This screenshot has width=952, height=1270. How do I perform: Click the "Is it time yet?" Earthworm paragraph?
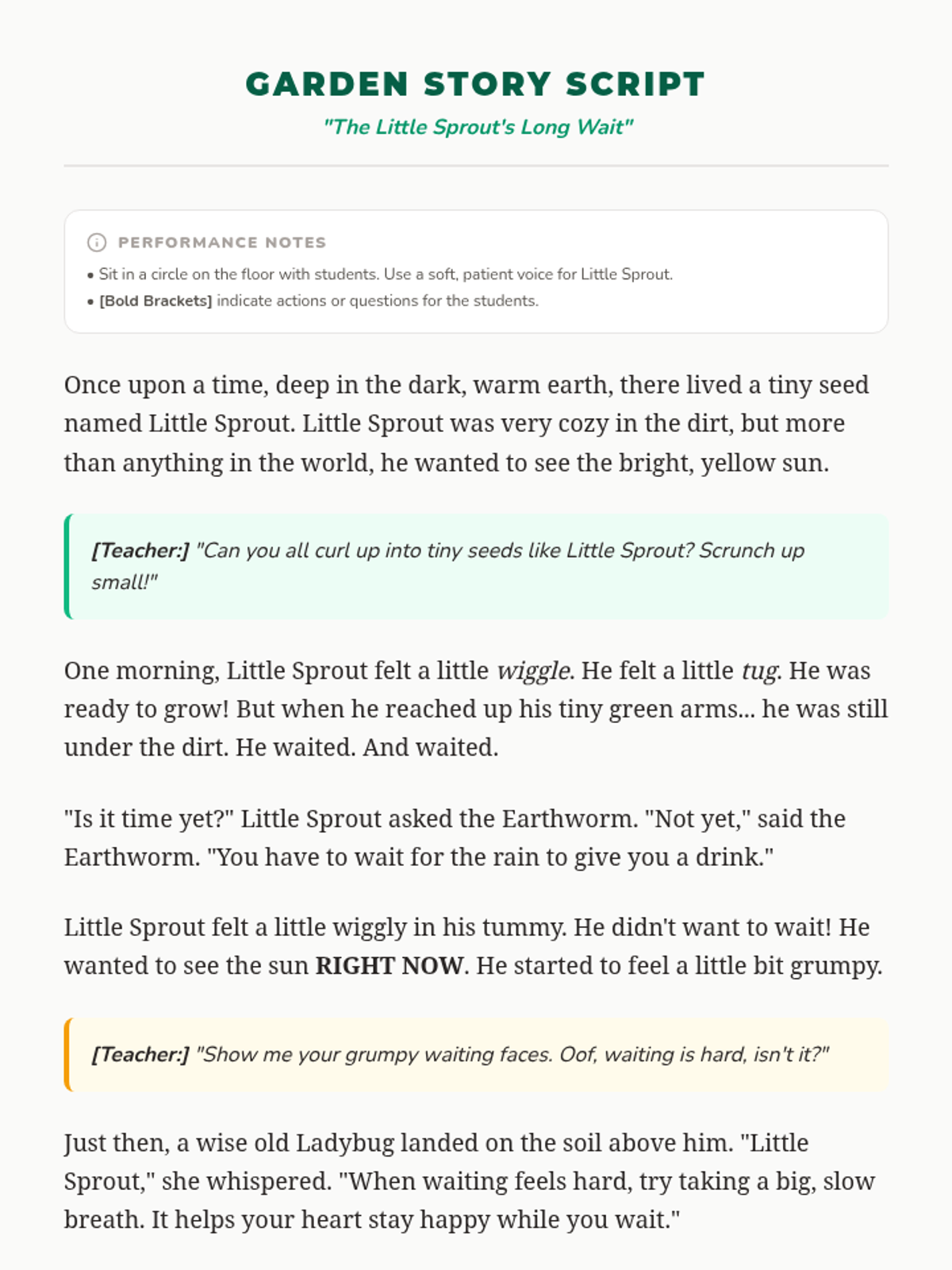(x=455, y=838)
